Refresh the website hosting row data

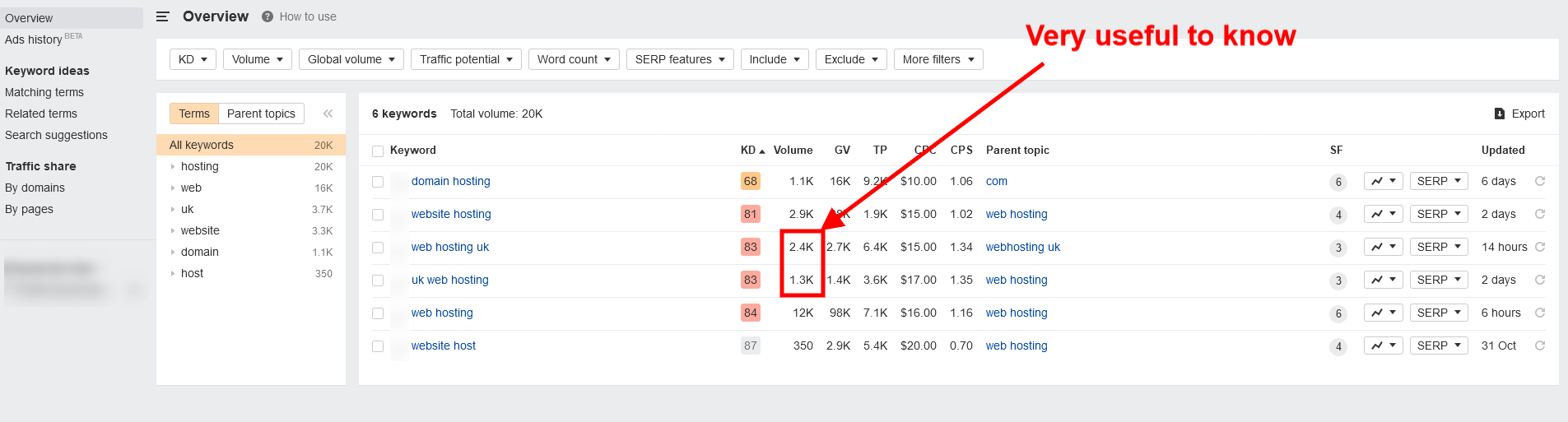(x=1540, y=214)
